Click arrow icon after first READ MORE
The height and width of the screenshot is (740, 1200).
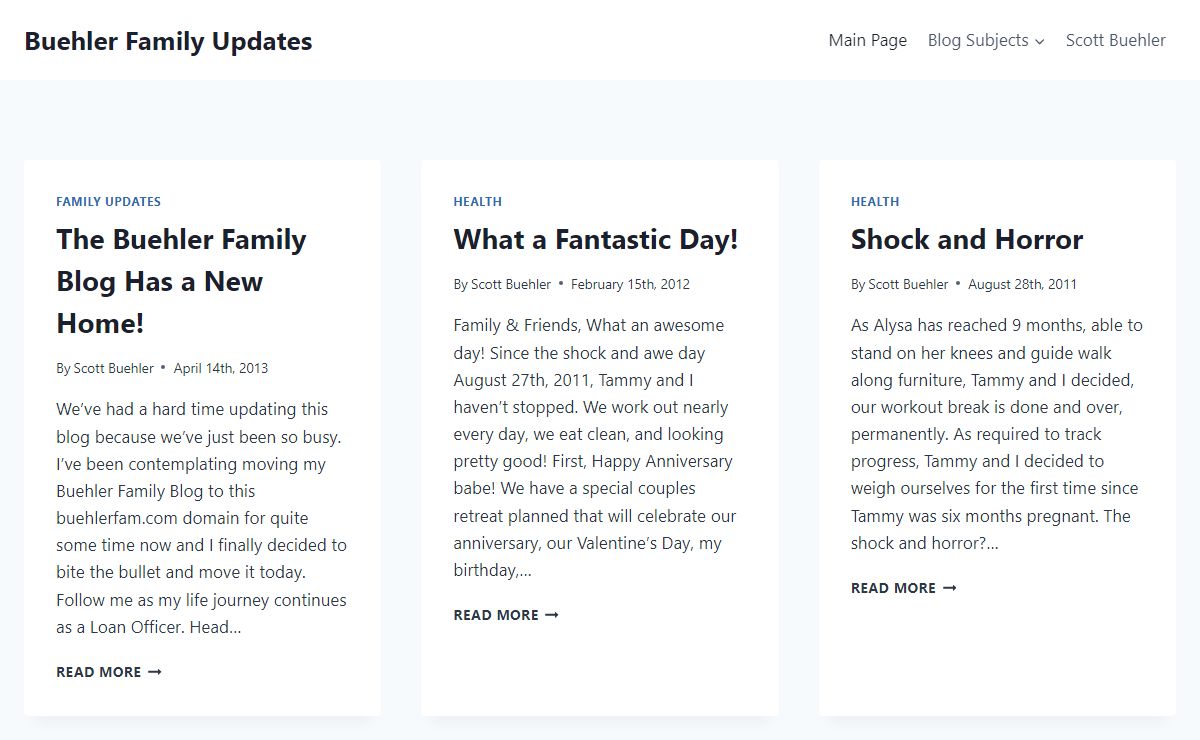click(x=154, y=672)
